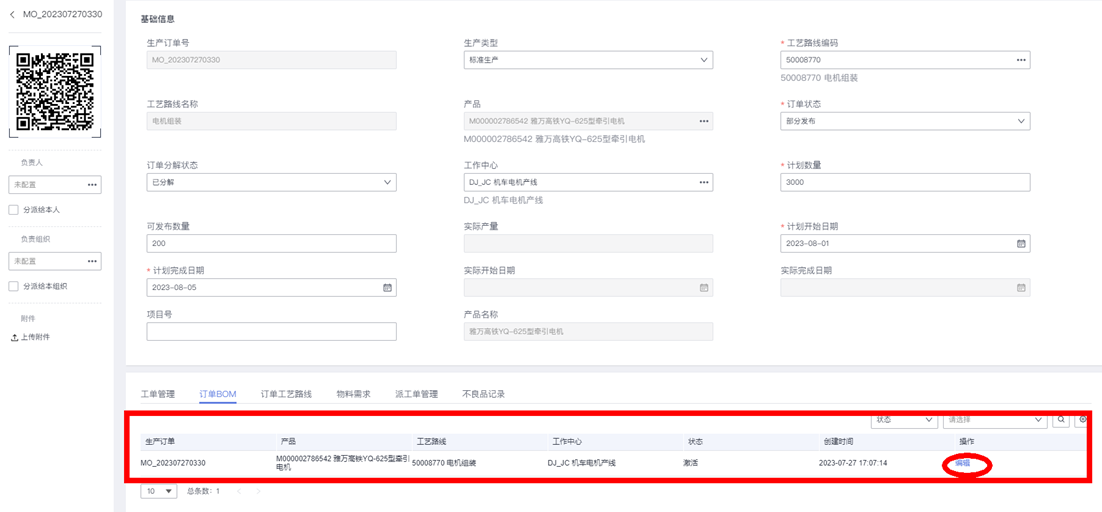Switch to the 订单工艺路线 tab
This screenshot has height=512, width=1102.
click(x=286, y=394)
